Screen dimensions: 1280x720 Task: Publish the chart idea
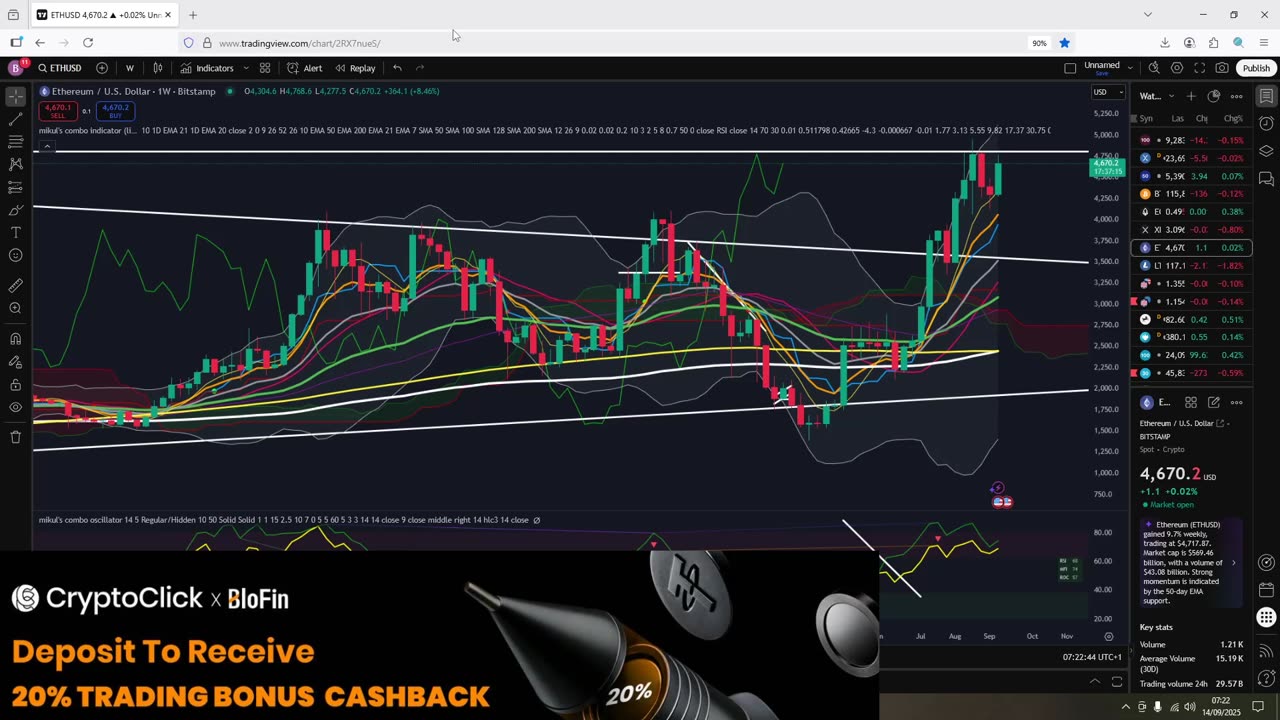coord(1256,68)
